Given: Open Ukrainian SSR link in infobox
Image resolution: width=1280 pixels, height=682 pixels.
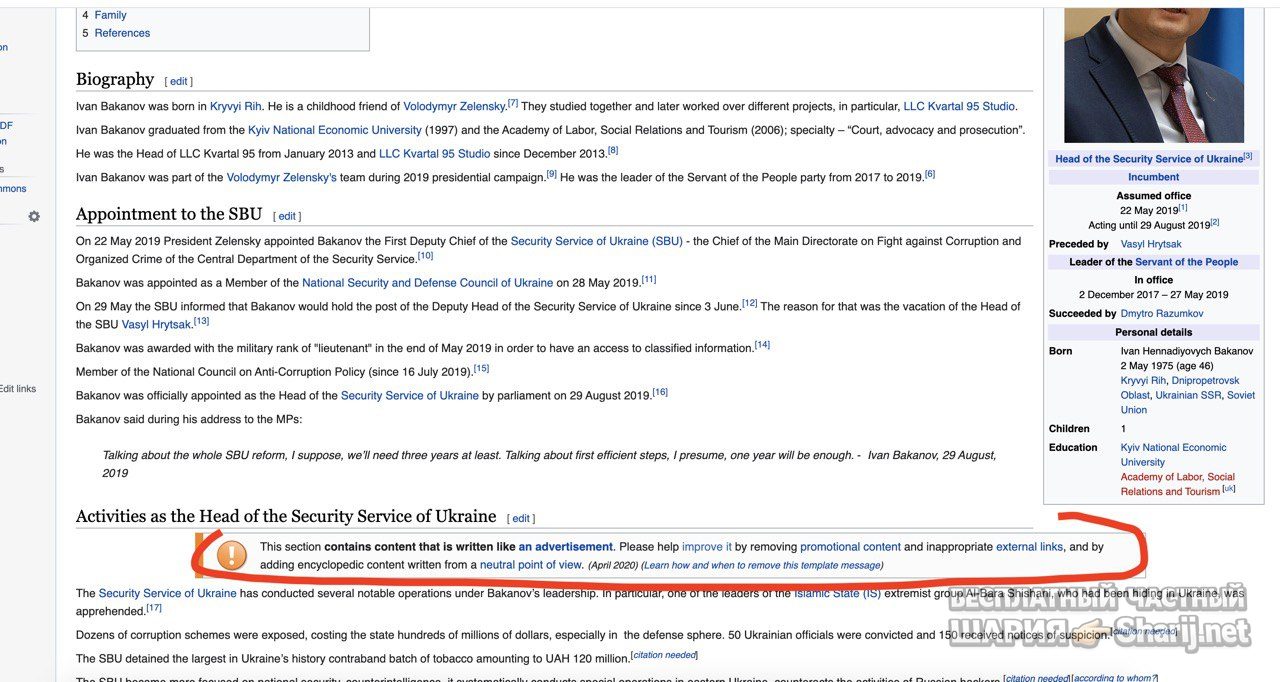Looking at the screenshot, I should pyautogui.click(x=1188, y=395).
